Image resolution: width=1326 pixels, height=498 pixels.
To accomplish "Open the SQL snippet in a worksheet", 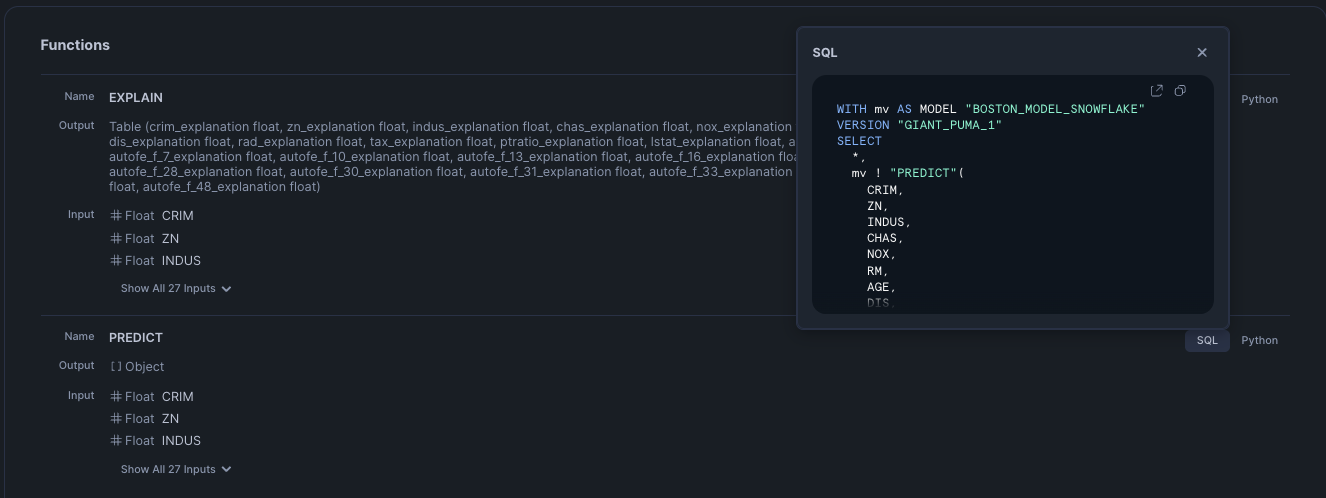I will 1157,91.
